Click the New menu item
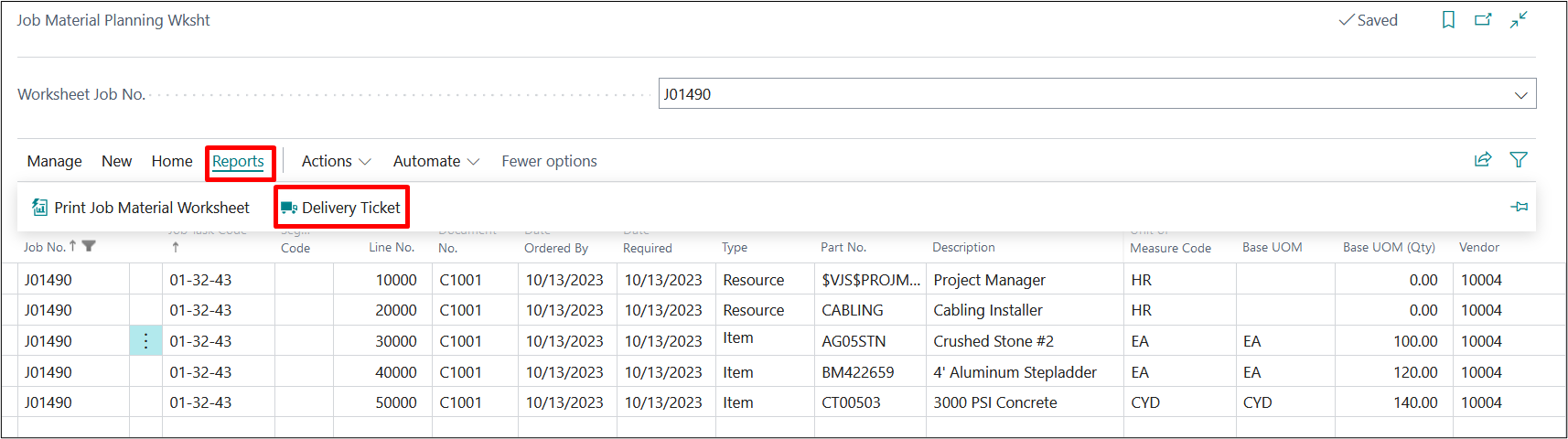Viewport: 1568px width, 439px height. click(x=116, y=161)
